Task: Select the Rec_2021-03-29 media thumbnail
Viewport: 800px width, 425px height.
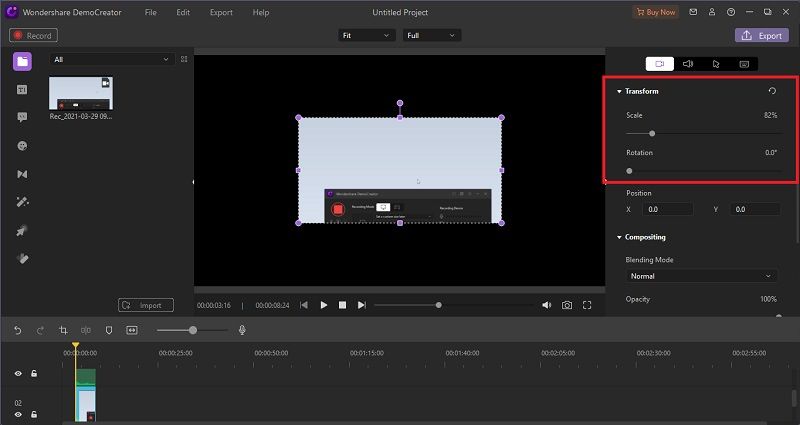Action: [81, 93]
